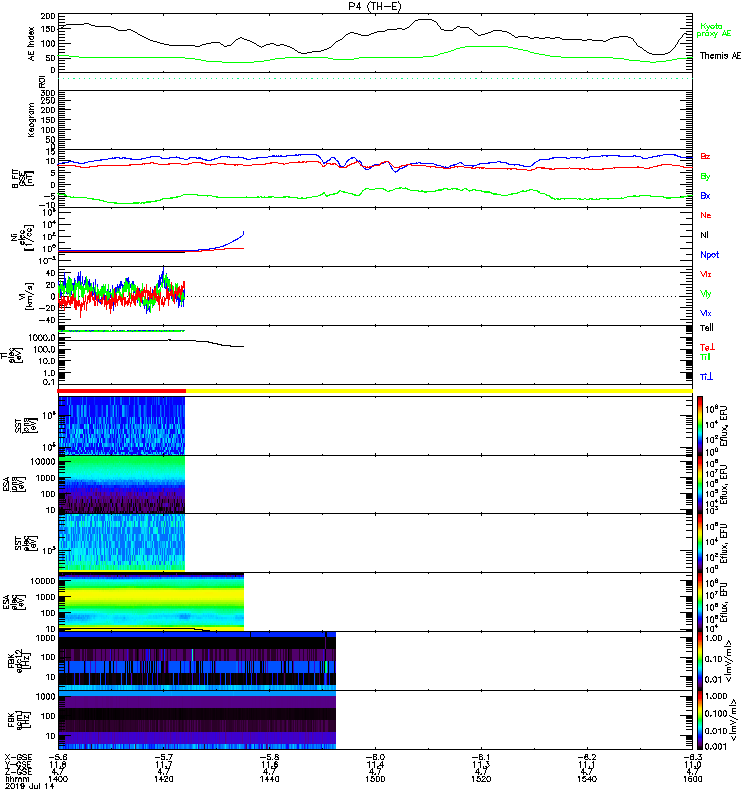Image resolution: width=750 pixels, height=800 pixels.
Task: Click the red Bz legend label
Action: pos(705,156)
